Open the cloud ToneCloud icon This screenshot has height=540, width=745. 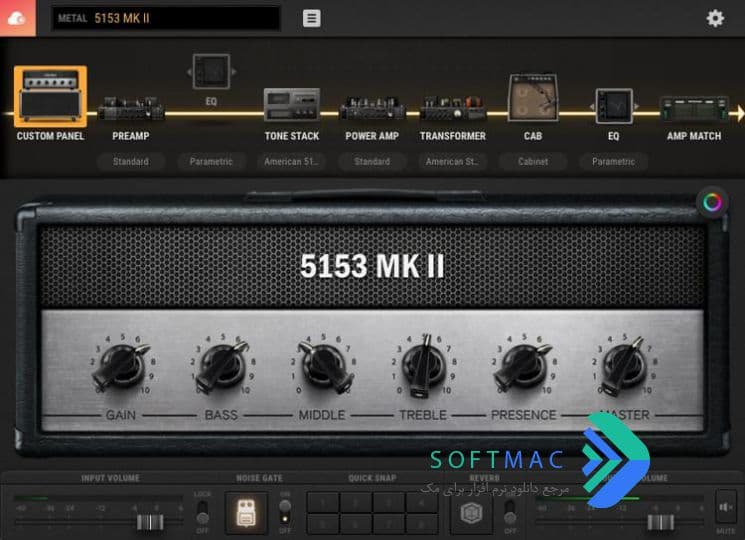tap(18, 18)
